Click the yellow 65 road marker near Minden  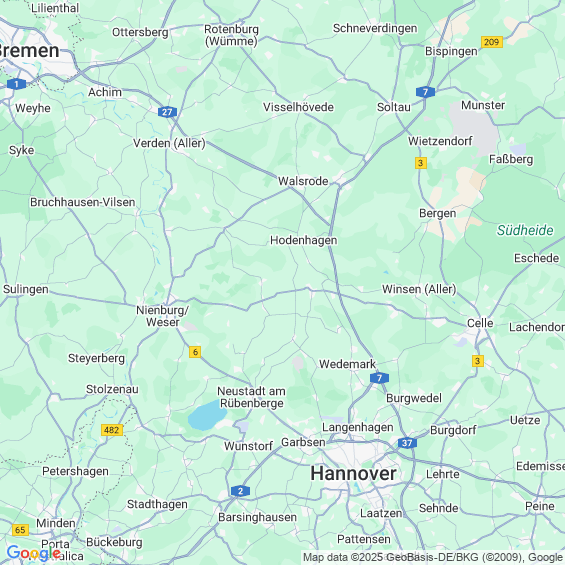(x=20, y=530)
